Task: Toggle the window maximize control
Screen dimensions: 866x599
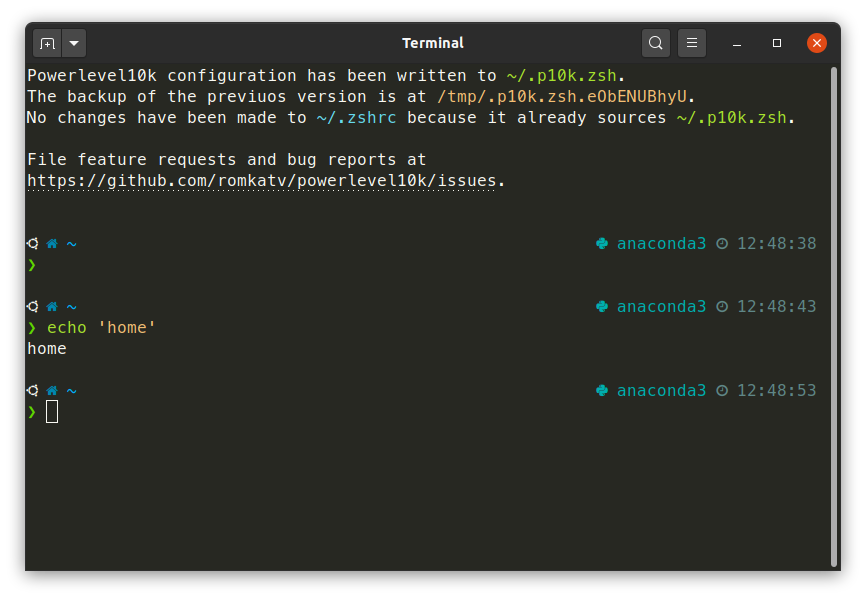Action: coord(777,43)
